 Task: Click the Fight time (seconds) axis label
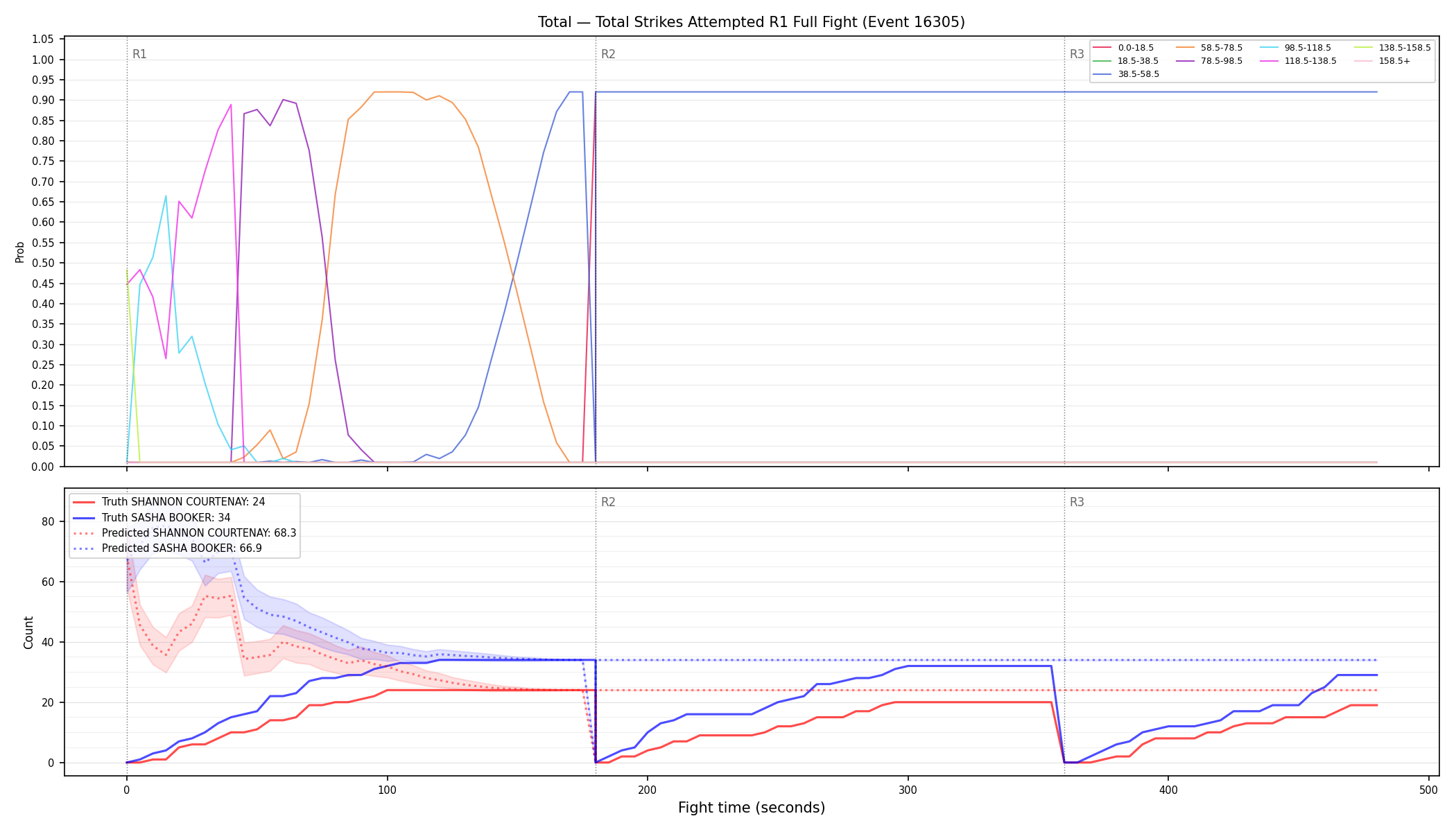click(x=752, y=808)
